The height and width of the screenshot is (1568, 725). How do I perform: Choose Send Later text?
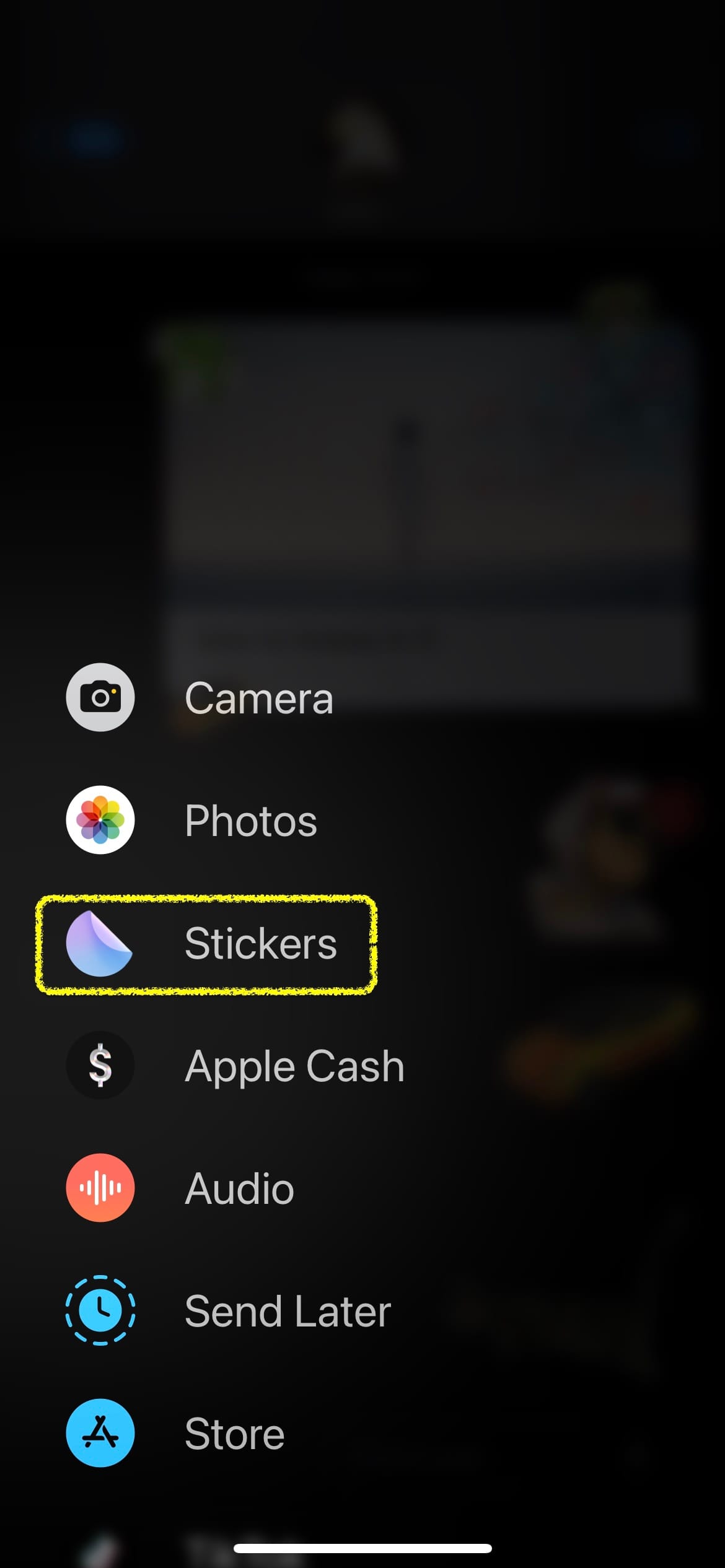[288, 1311]
